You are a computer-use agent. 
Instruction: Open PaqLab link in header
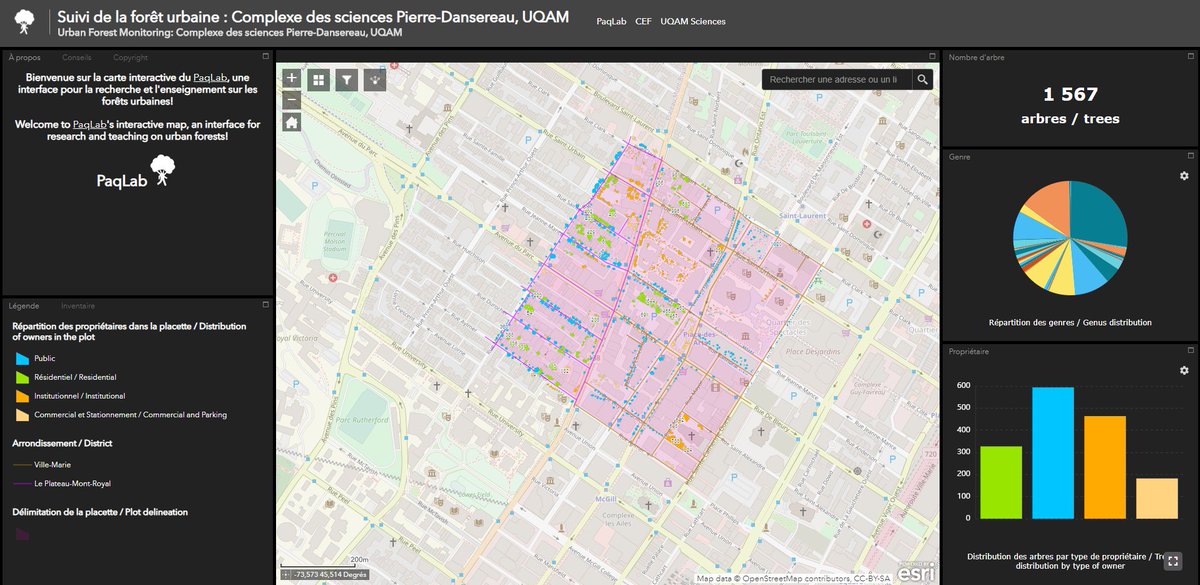coord(610,21)
